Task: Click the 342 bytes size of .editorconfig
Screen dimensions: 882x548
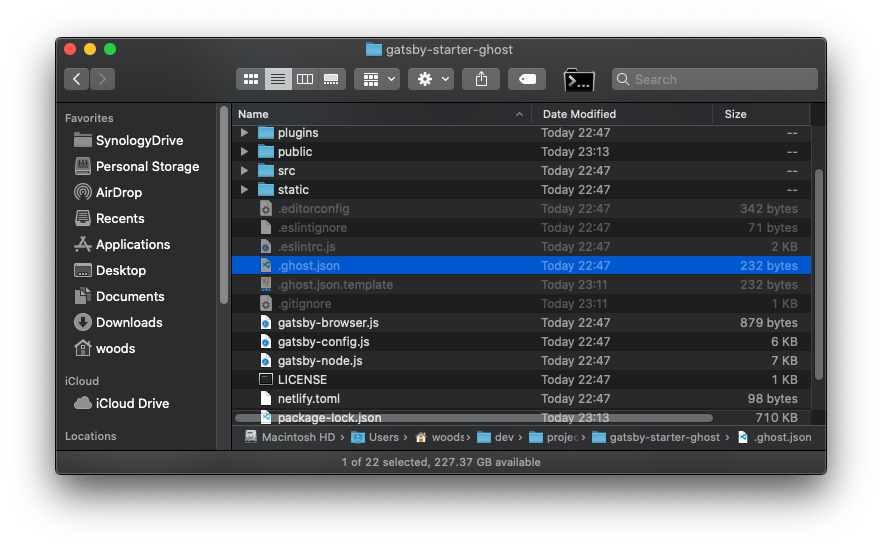Action: (x=768, y=209)
